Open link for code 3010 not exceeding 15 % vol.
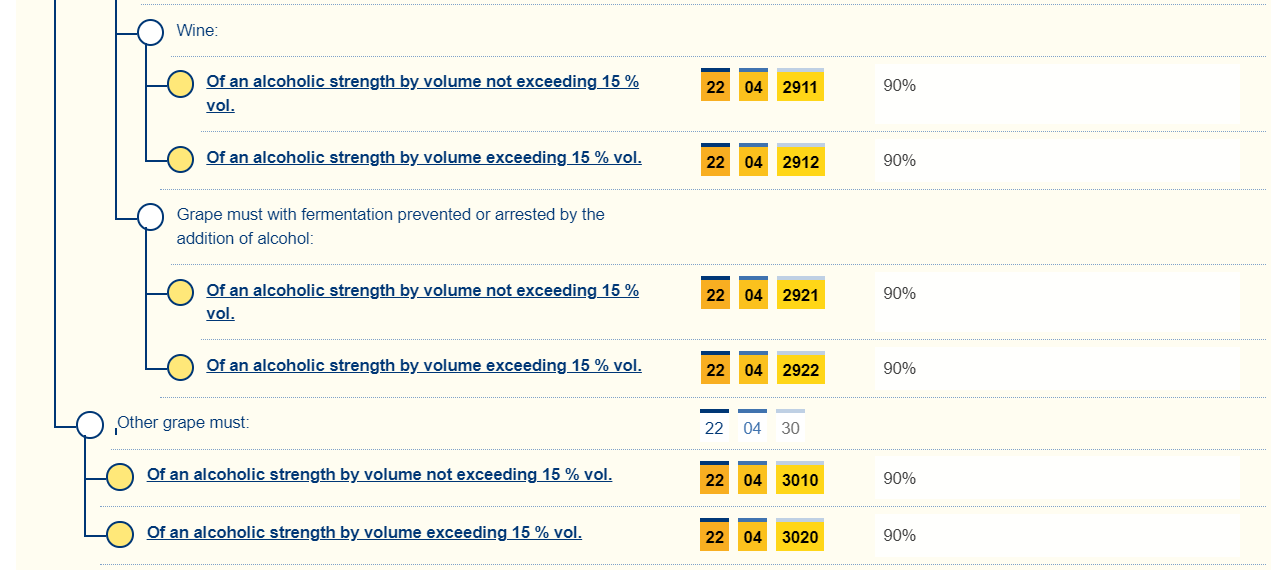This screenshot has height=570, width=1271. (x=379, y=474)
